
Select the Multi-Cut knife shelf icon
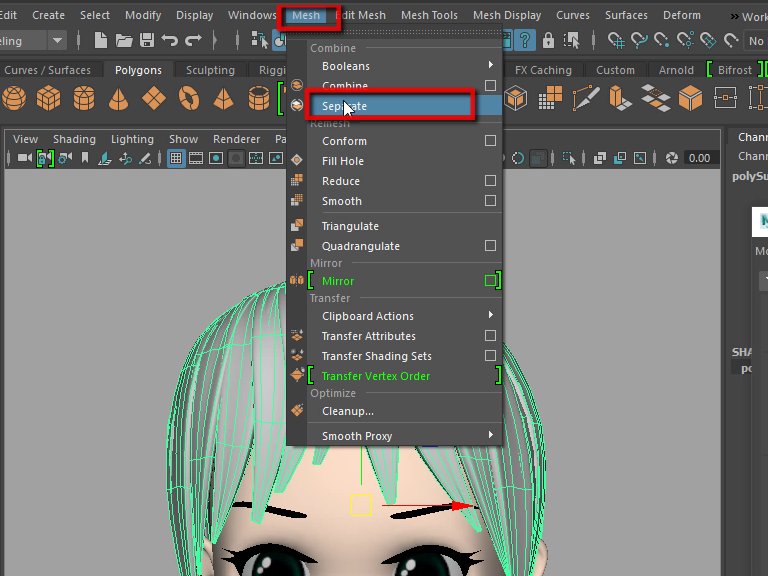[587, 98]
